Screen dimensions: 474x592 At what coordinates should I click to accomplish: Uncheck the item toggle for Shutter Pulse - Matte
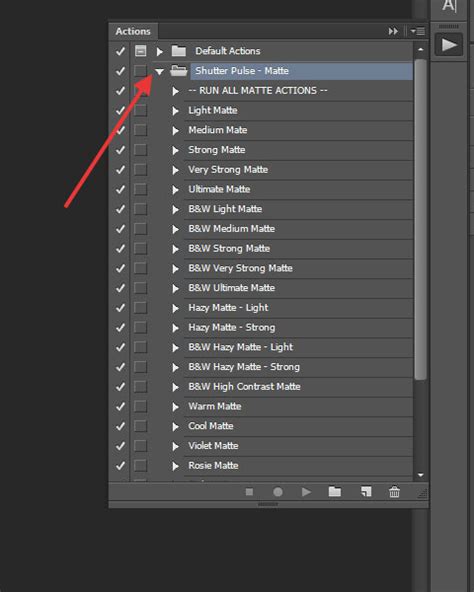[x=120, y=71]
